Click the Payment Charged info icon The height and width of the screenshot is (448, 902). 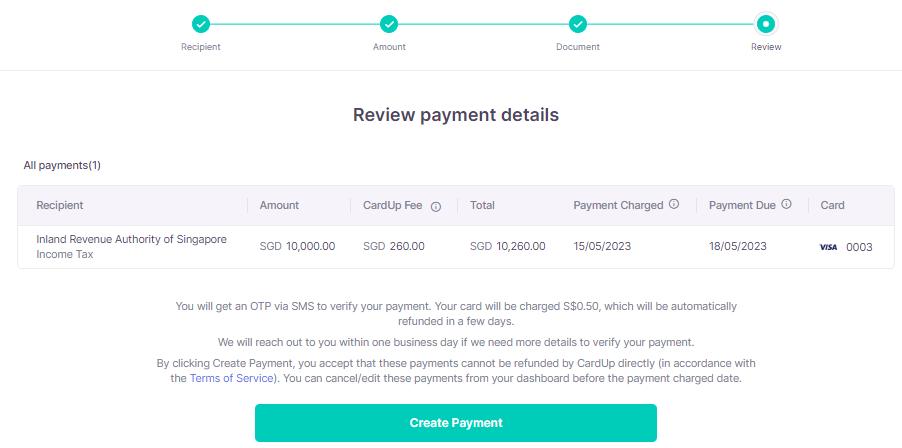point(674,205)
